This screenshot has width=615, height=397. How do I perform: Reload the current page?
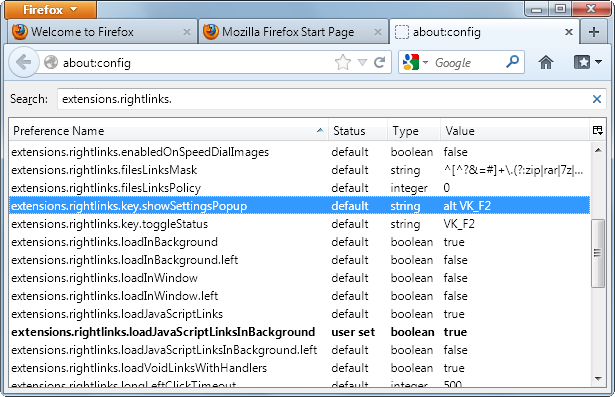(379, 62)
